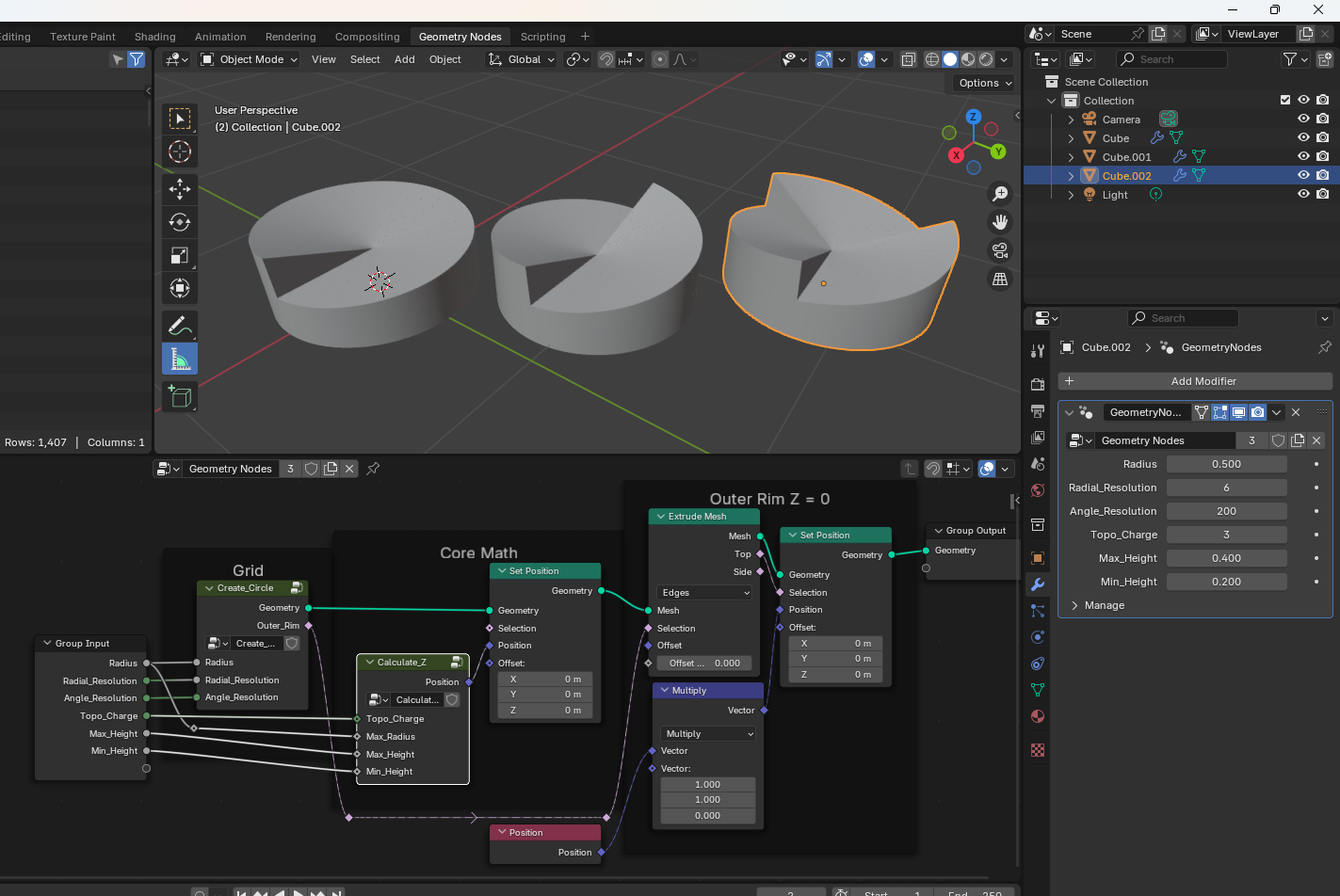This screenshot has height=896, width=1340.
Task: Open the Render properties tab
Action: pyautogui.click(x=1038, y=384)
